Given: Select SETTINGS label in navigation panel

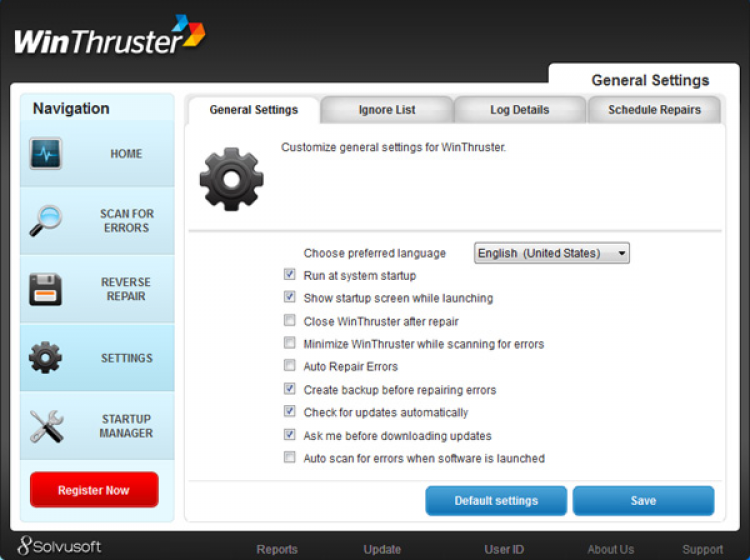Looking at the screenshot, I should pos(127,358).
